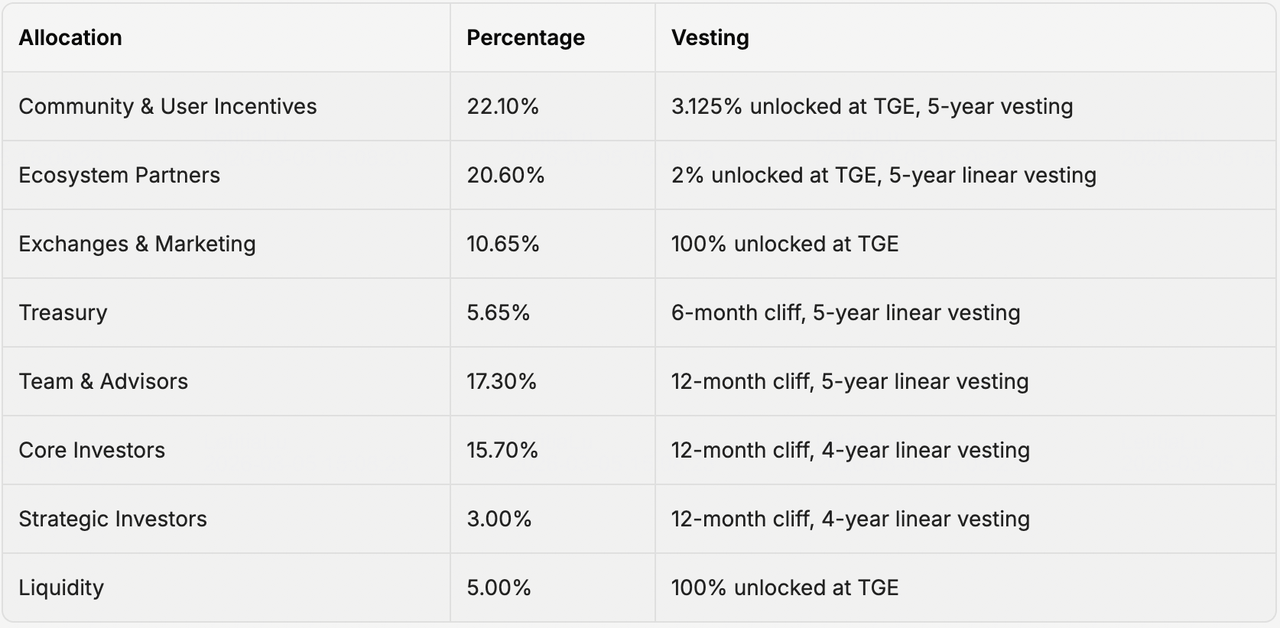
Task: Click the Vesting column header
Action: pyautogui.click(x=709, y=38)
